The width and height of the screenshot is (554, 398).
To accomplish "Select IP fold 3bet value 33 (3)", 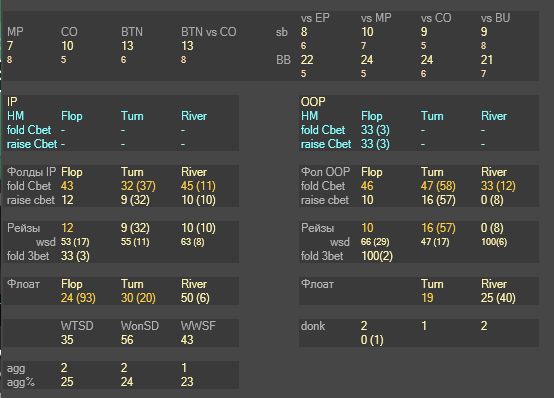I will [x=75, y=256].
